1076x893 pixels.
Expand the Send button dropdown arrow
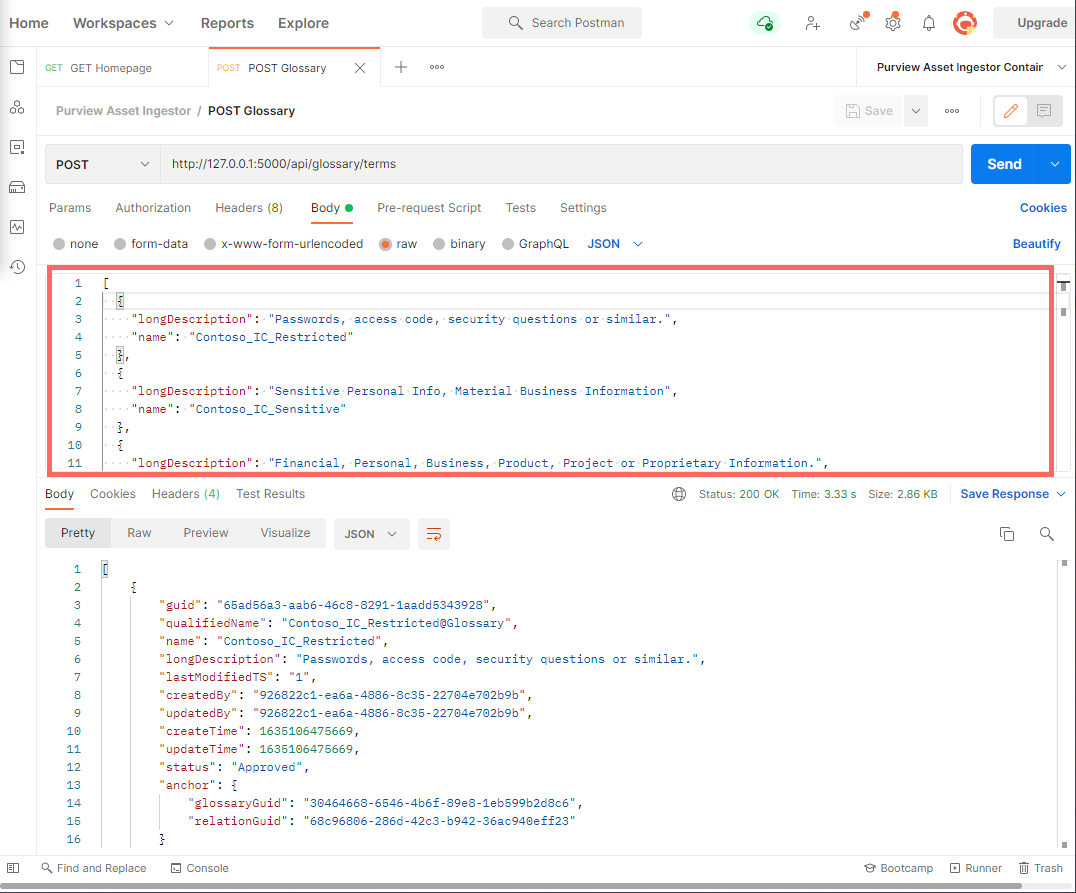coord(1055,164)
